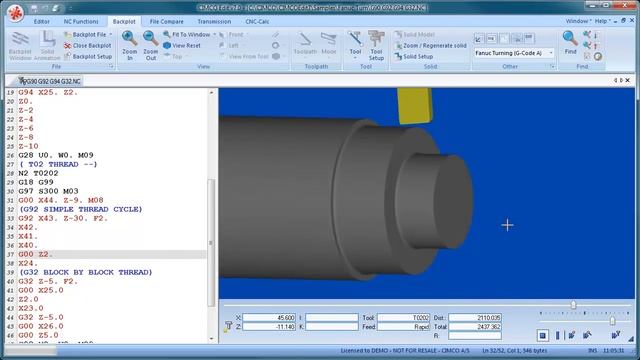Click the Fit To Window label

tap(191, 35)
